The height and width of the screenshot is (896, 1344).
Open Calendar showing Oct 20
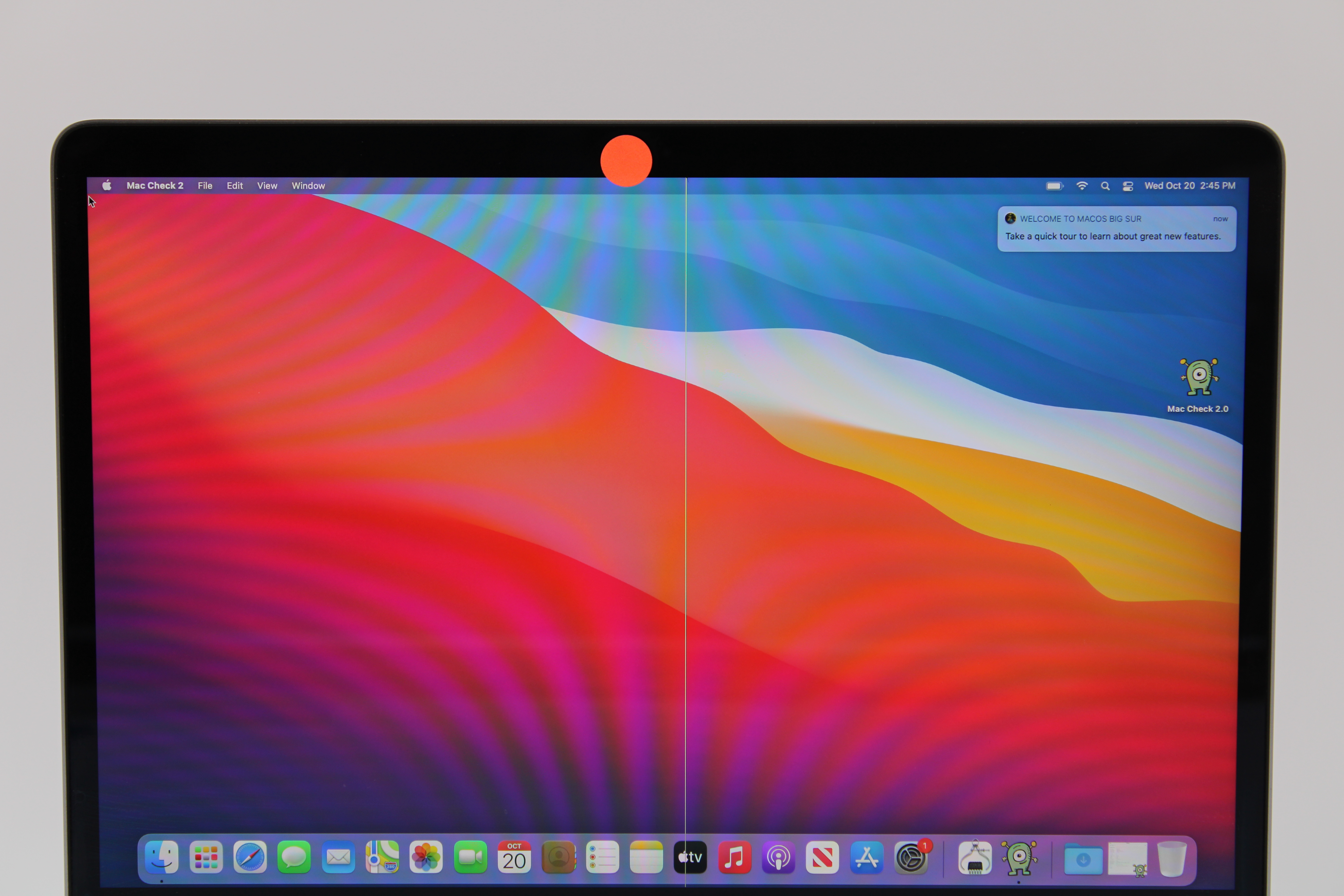tap(514, 857)
